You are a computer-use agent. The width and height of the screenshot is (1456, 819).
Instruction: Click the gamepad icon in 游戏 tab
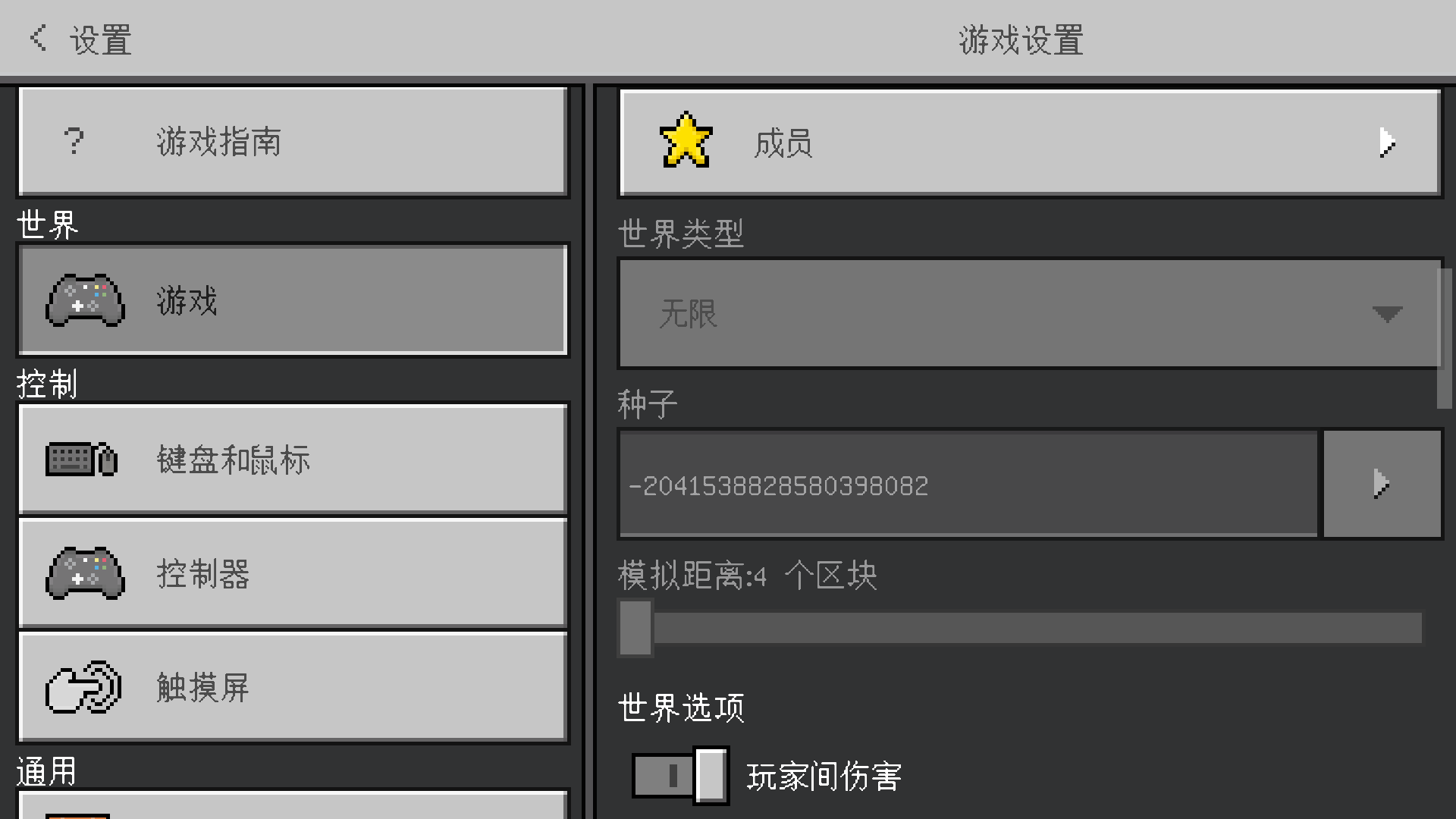(x=85, y=300)
